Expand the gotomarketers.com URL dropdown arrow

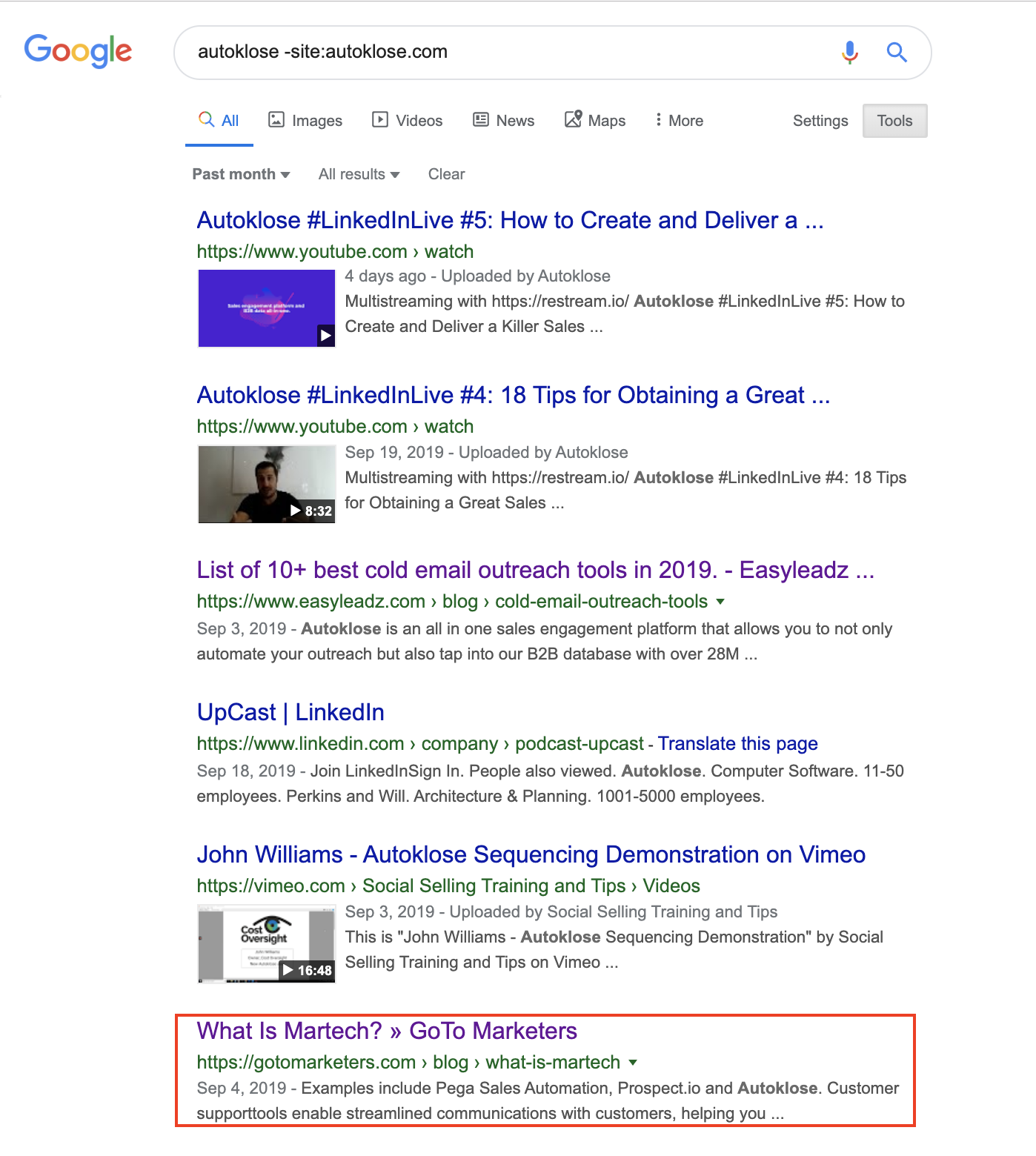(x=633, y=1063)
